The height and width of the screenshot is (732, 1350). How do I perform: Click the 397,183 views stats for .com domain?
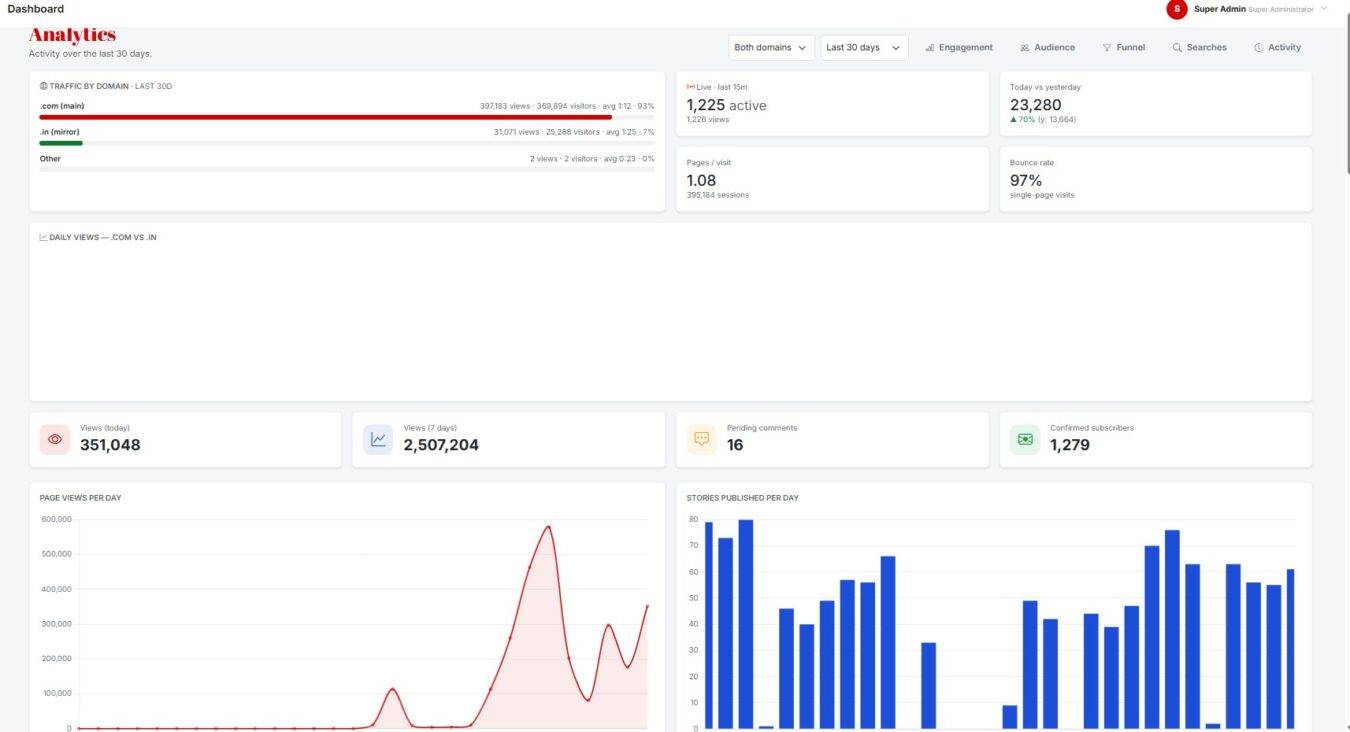click(567, 106)
